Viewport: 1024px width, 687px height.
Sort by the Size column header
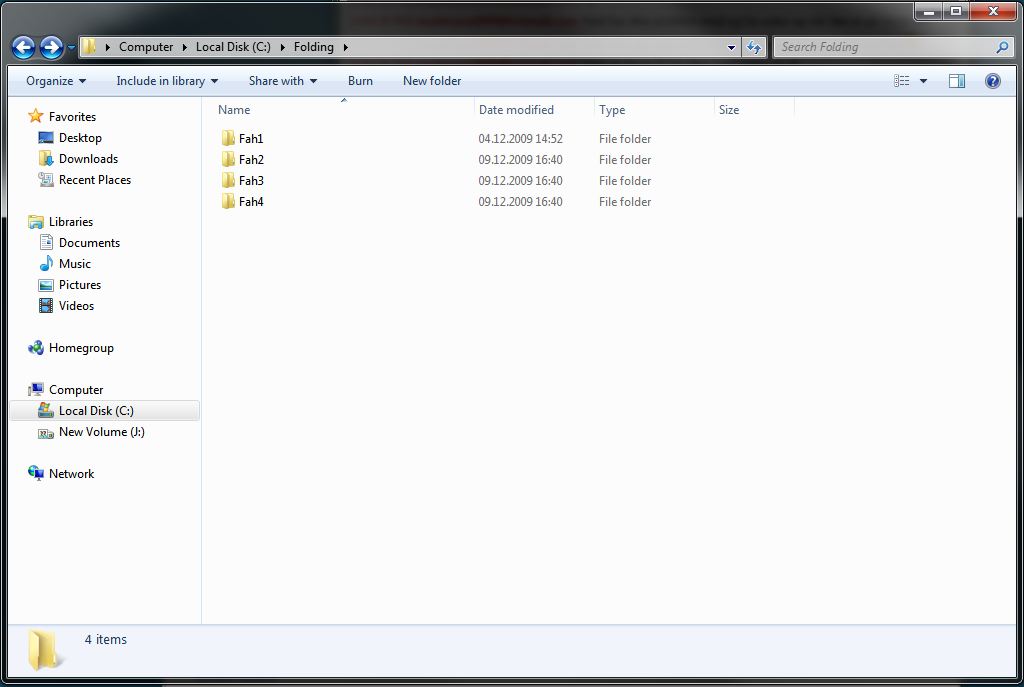[x=729, y=110]
